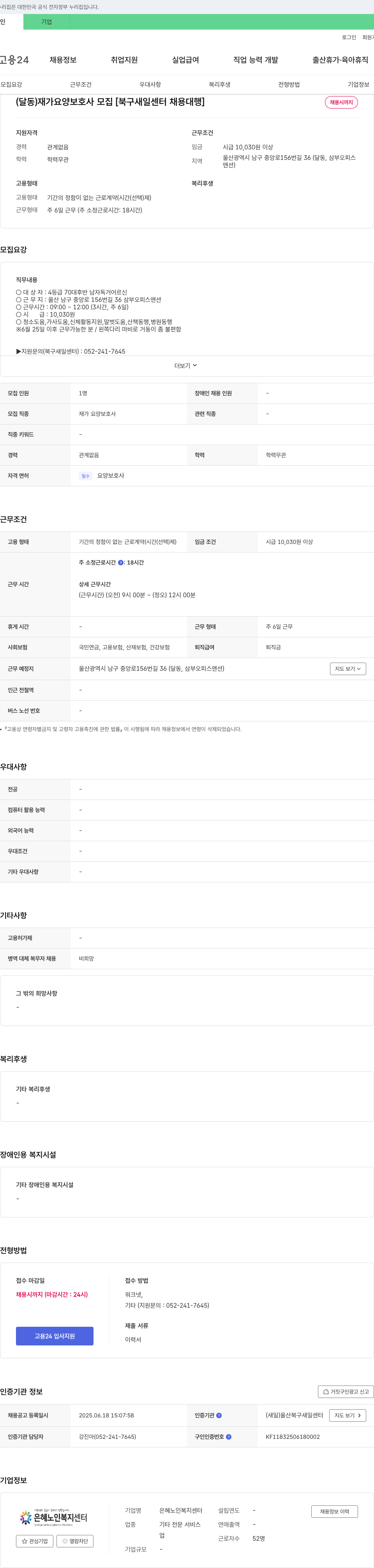Image resolution: width=374 pixels, height=1568 pixels.
Task: Click the 구인인증번호 value KF11832506180002
Action: 292,1437
